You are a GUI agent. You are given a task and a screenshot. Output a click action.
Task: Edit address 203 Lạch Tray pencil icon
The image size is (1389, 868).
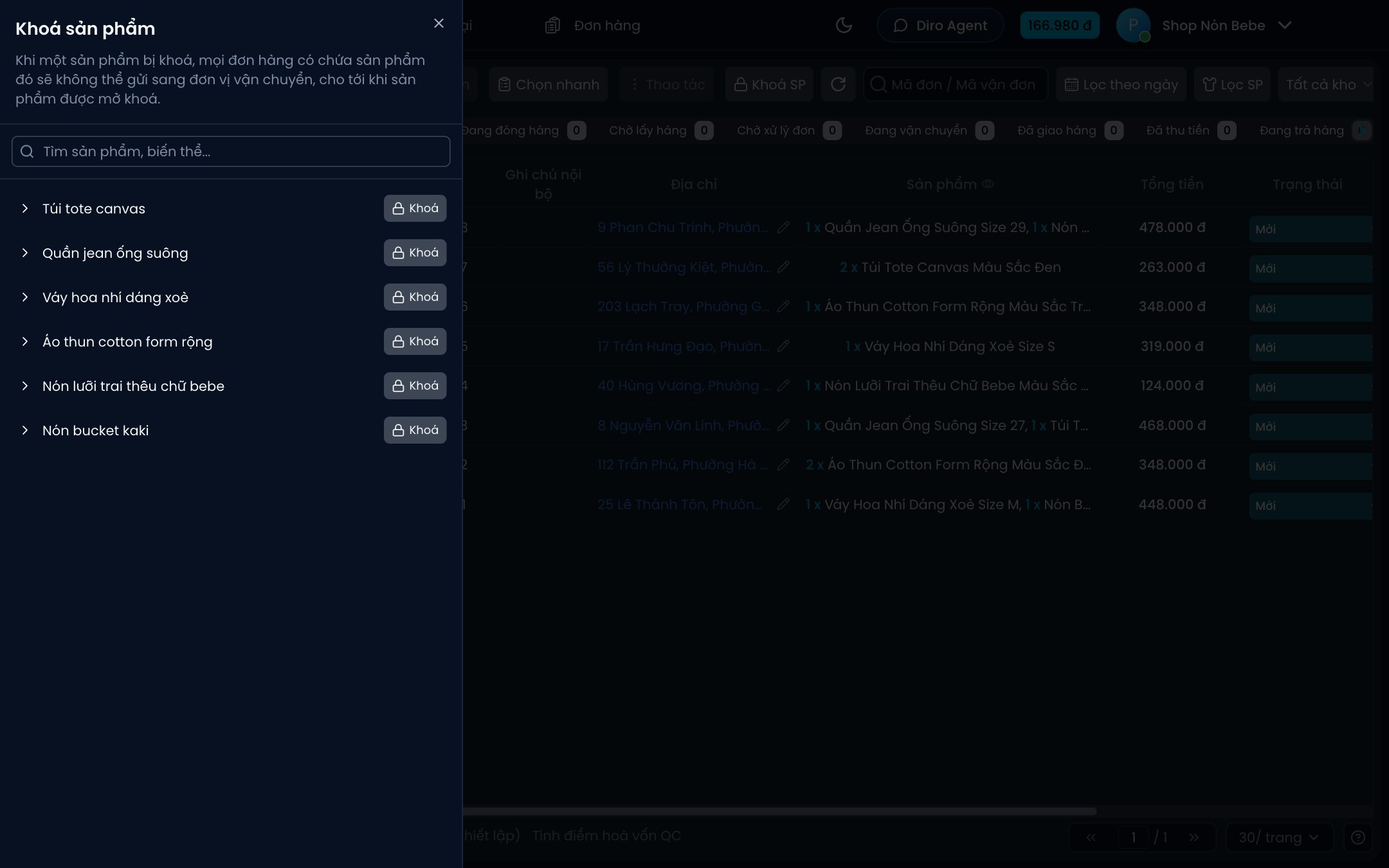[x=783, y=306]
